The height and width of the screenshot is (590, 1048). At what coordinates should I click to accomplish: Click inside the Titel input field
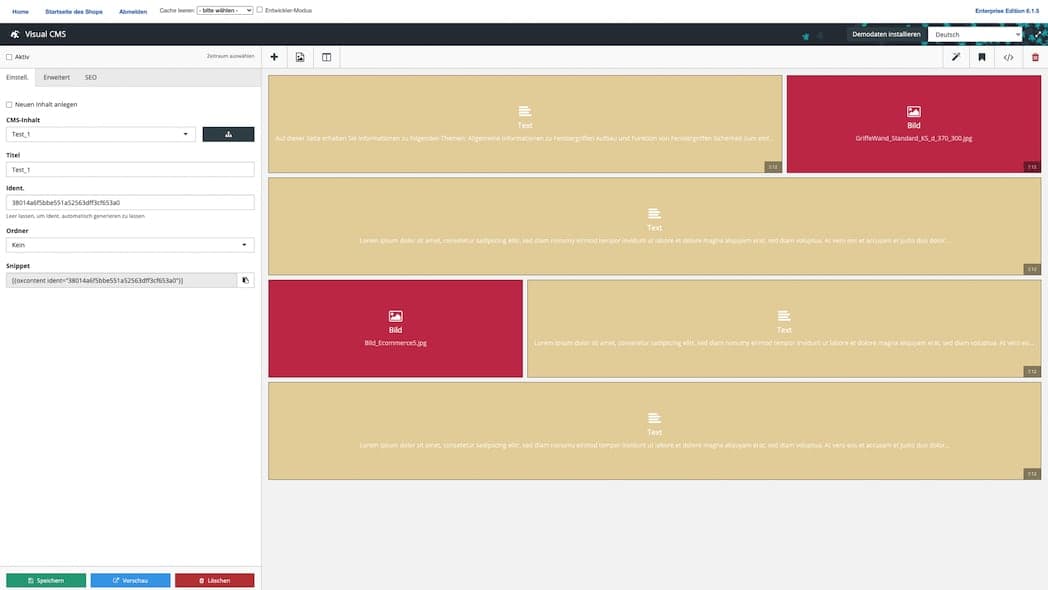pyautogui.click(x=130, y=168)
